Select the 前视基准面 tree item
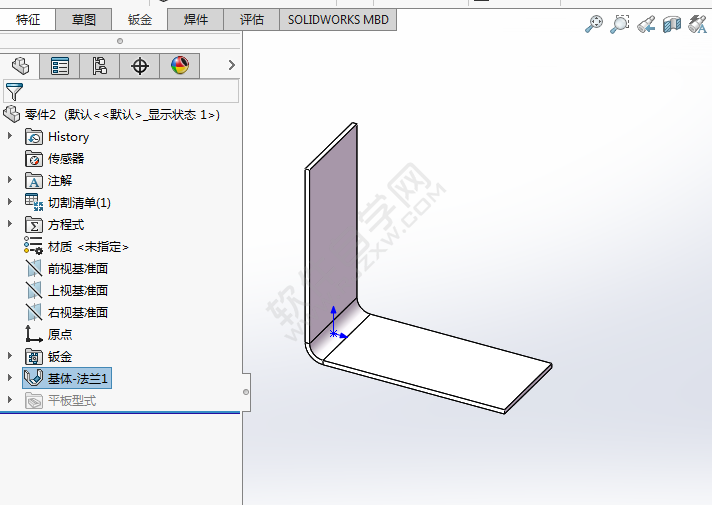 pos(78,268)
